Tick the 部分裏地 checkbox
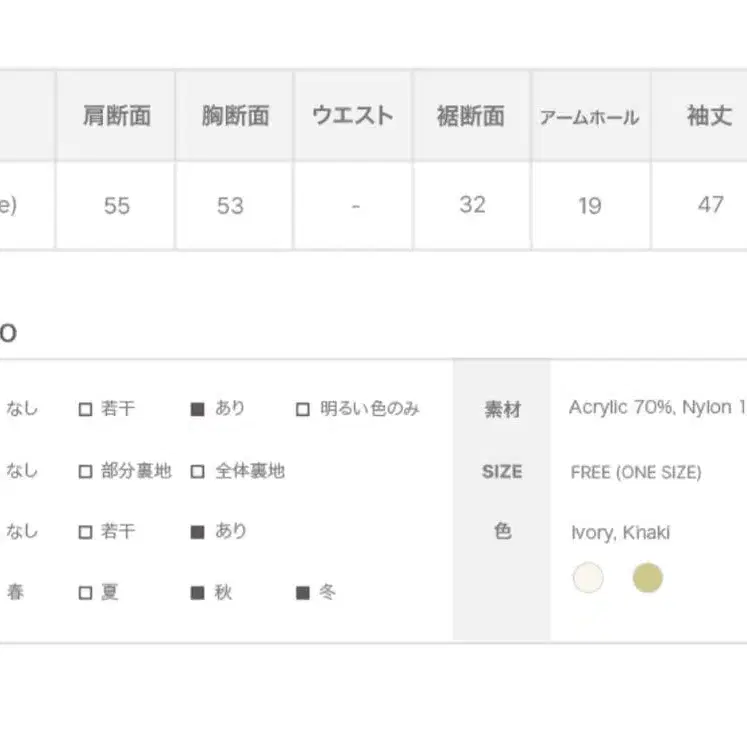This screenshot has width=747, height=747. point(86,471)
